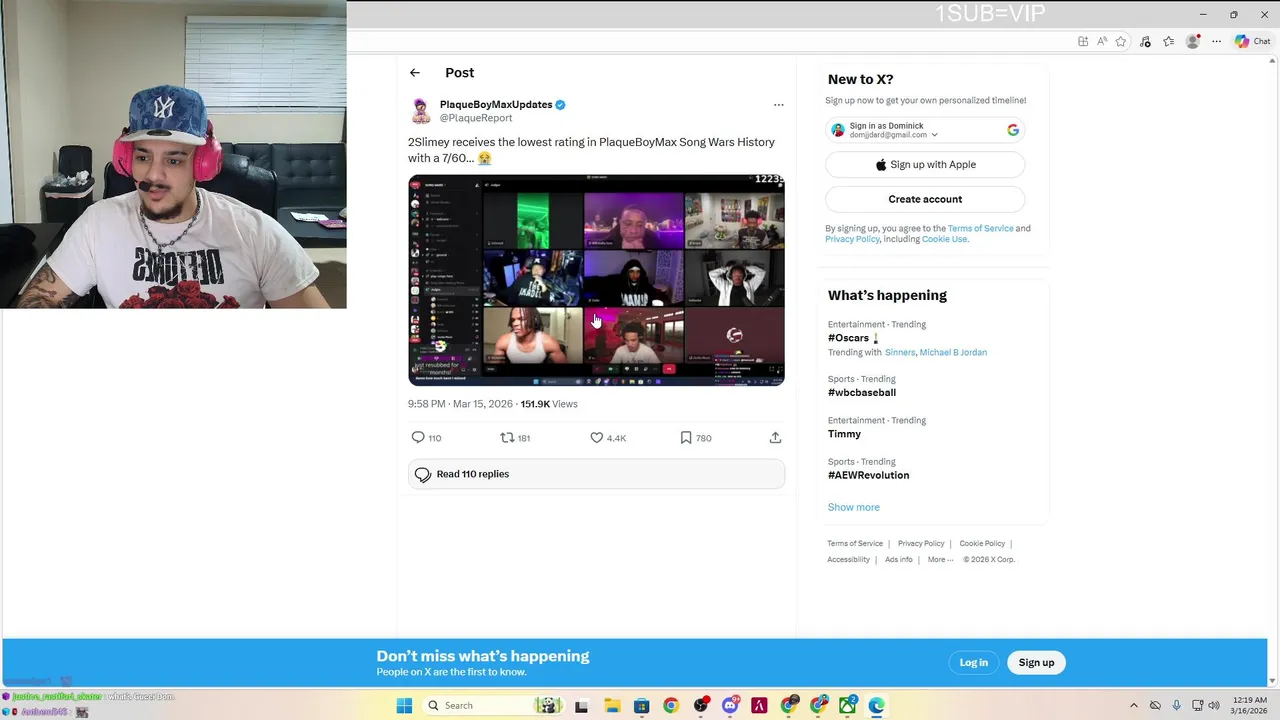This screenshot has height=720, width=1280.
Task: Open the PlaqueBoyMaxUpdates profile avatar
Action: (x=421, y=110)
